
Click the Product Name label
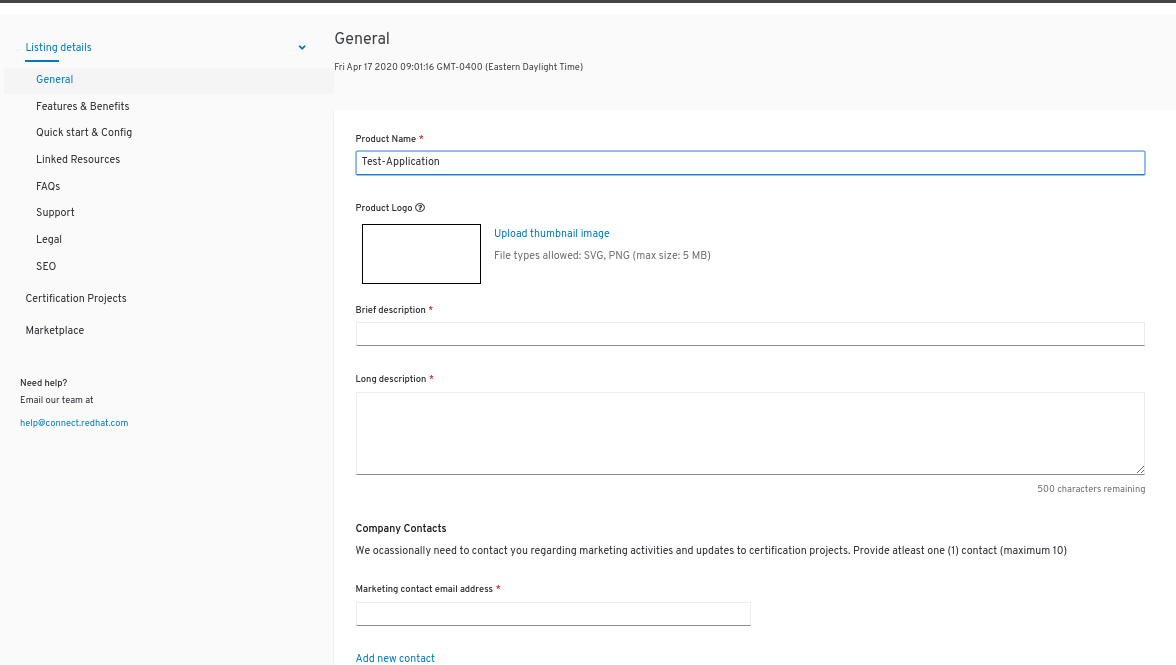click(386, 139)
